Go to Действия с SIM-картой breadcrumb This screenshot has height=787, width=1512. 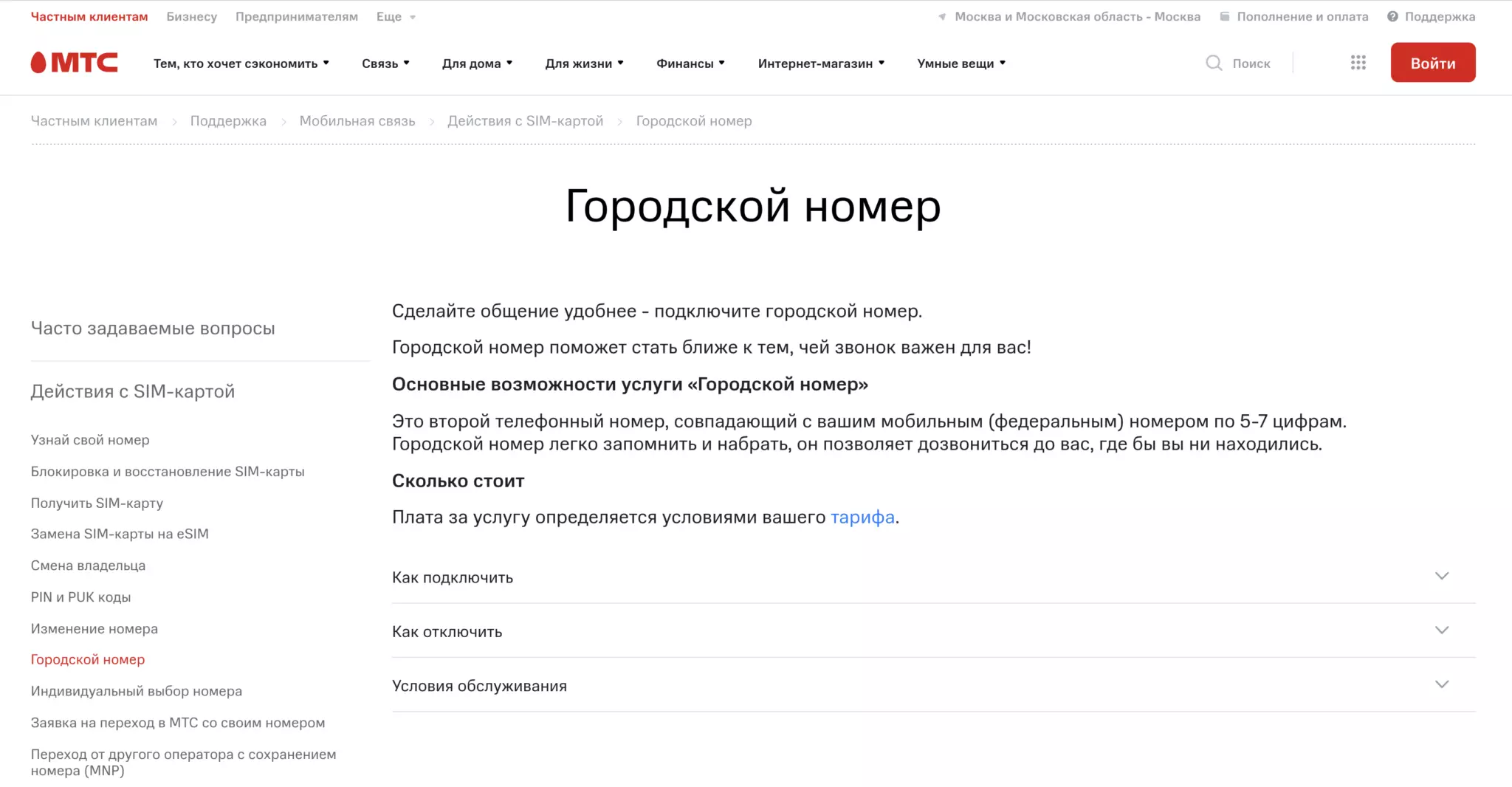click(x=526, y=121)
